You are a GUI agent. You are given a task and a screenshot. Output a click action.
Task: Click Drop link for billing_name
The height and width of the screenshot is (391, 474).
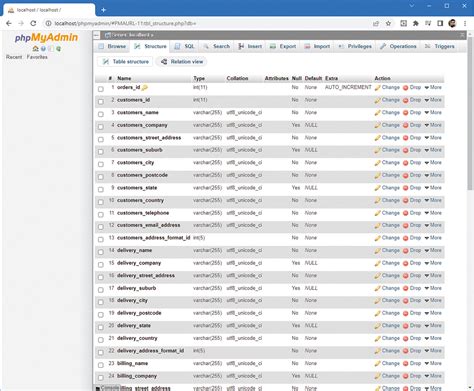(415, 363)
